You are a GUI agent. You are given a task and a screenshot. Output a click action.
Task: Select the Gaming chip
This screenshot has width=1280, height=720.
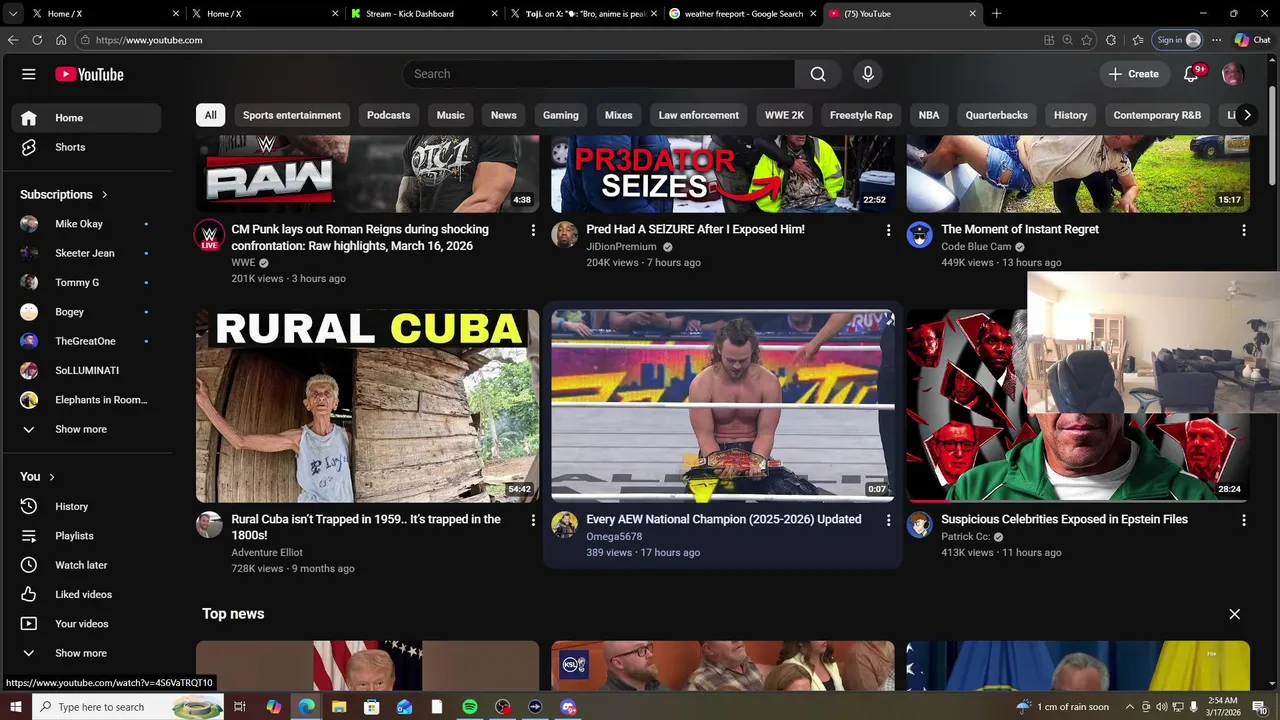[561, 115]
